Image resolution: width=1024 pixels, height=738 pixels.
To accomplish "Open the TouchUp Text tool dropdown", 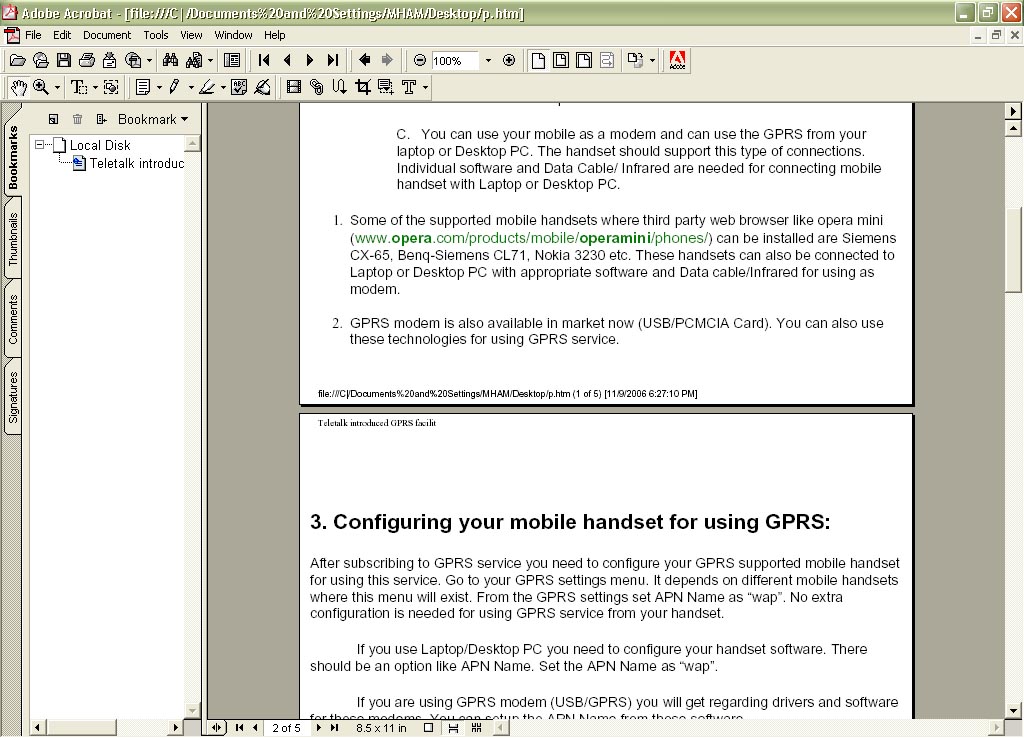I will (425, 87).
